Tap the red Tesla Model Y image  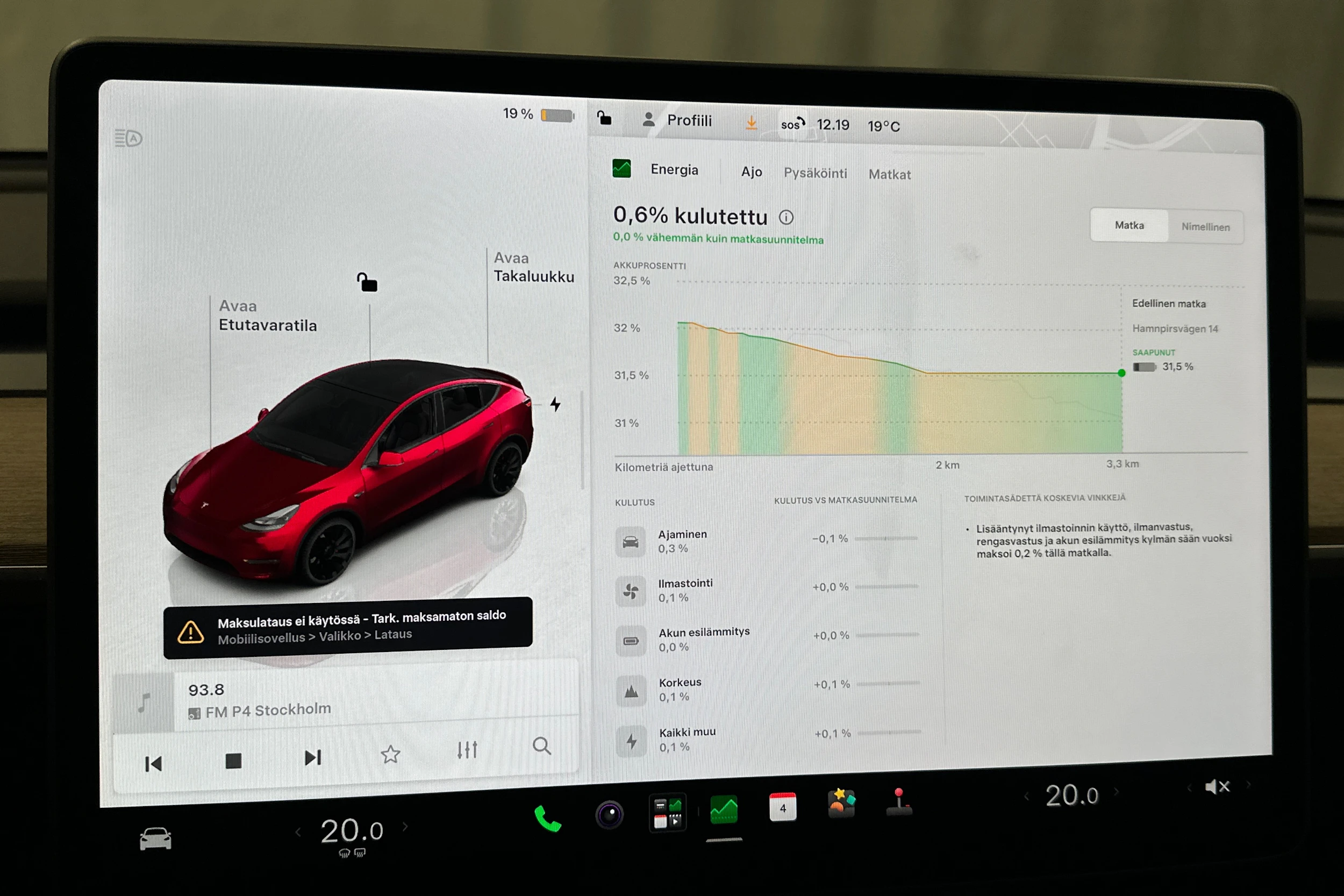point(348,471)
